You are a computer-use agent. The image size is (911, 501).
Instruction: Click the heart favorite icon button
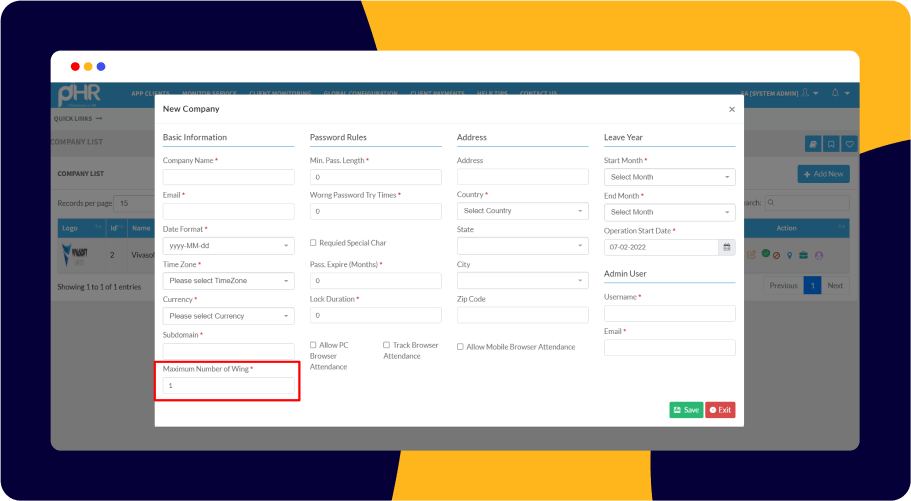[849, 144]
